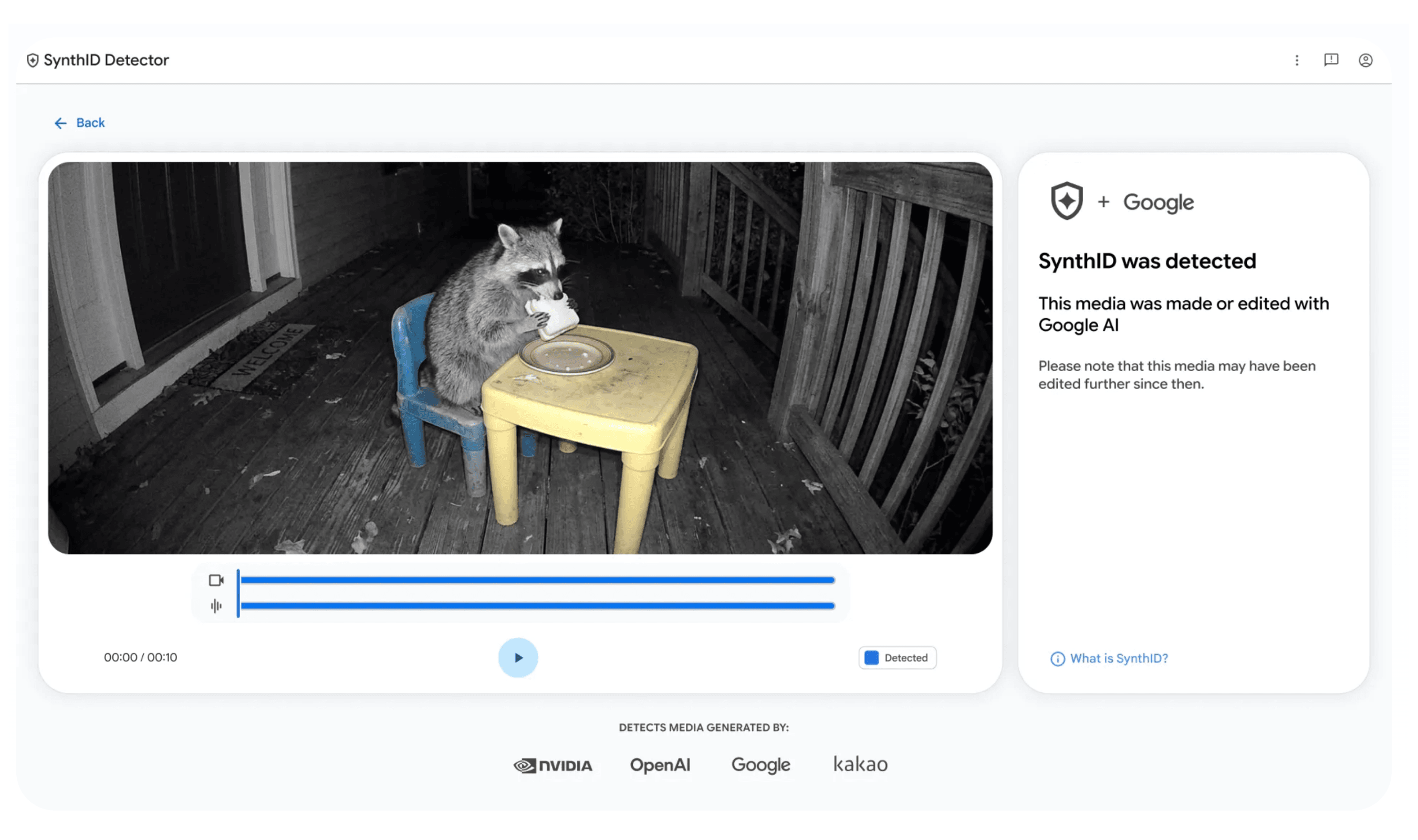1418x840 pixels.
Task: Click the blue Detected legend swatch
Action: click(x=872, y=658)
